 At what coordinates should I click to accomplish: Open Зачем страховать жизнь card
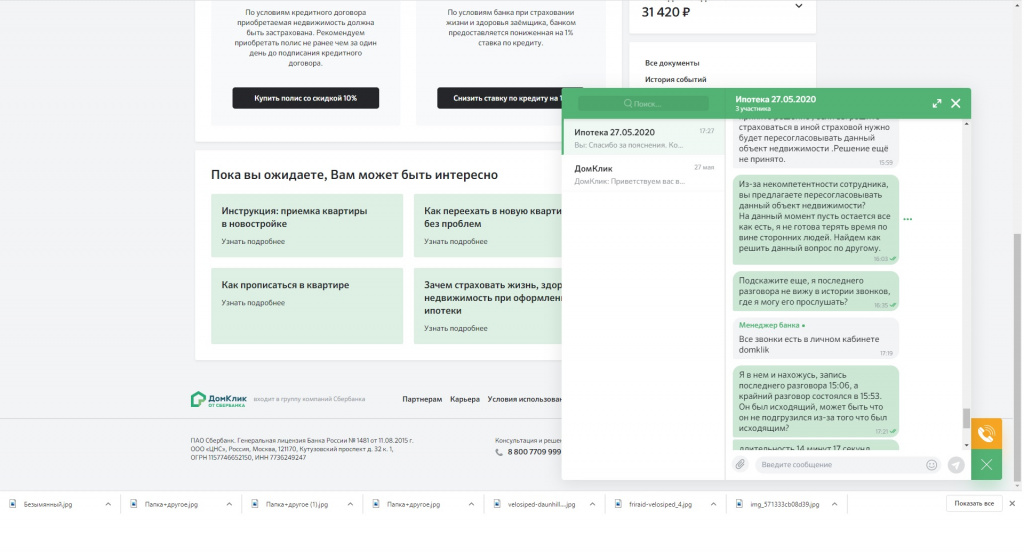click(488, 306)
